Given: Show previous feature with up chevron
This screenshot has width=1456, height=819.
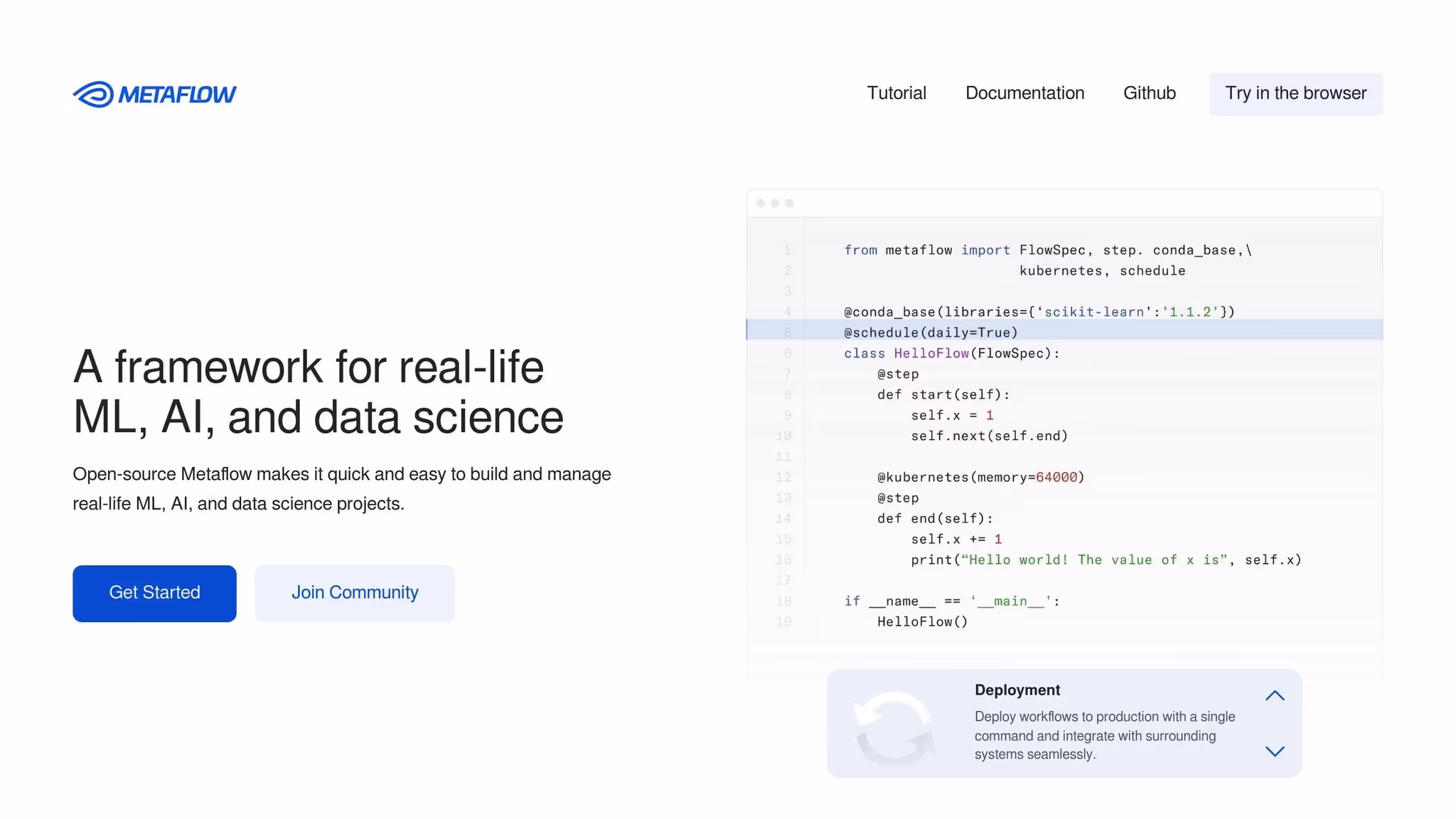Looking at the screenshot, I should tap(1275, 696).
